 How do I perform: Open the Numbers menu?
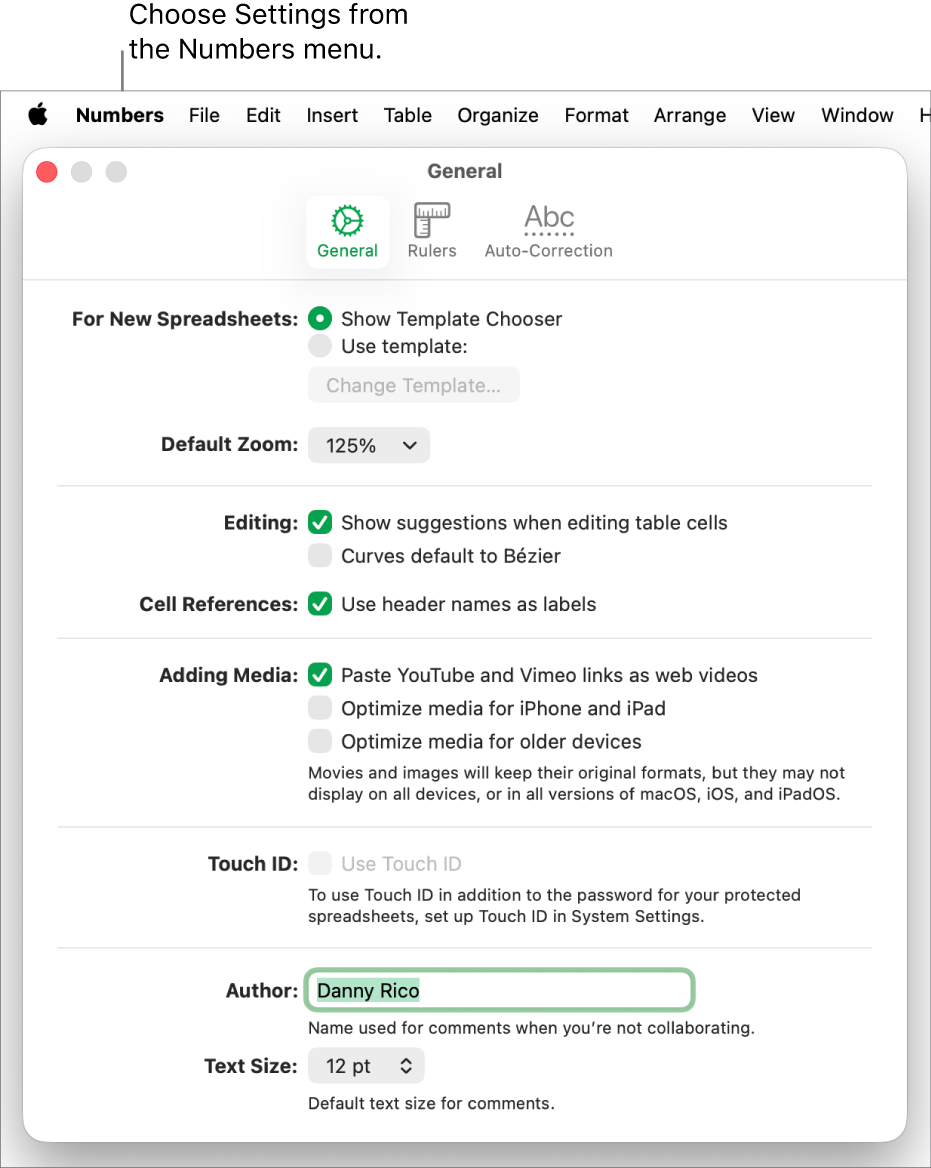point(119,115)
